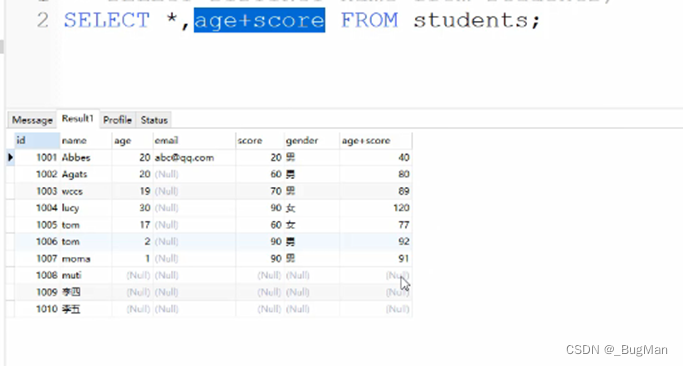Click the name cell Agats
Viewport: 683px width, 366px height.
tap(74, 174)
